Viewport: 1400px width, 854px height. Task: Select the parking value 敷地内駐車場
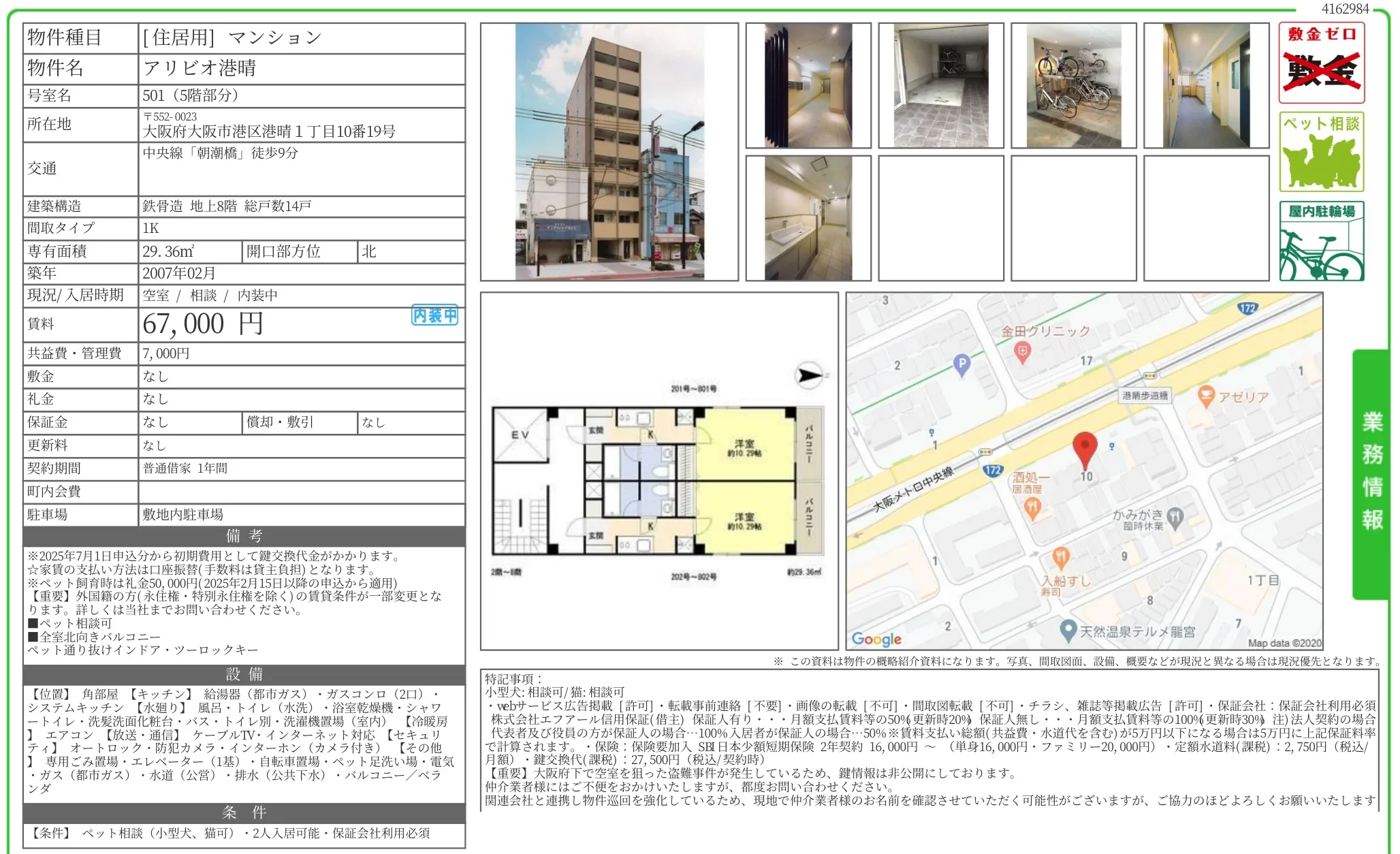pyautogui.click(x=183, y=515)
